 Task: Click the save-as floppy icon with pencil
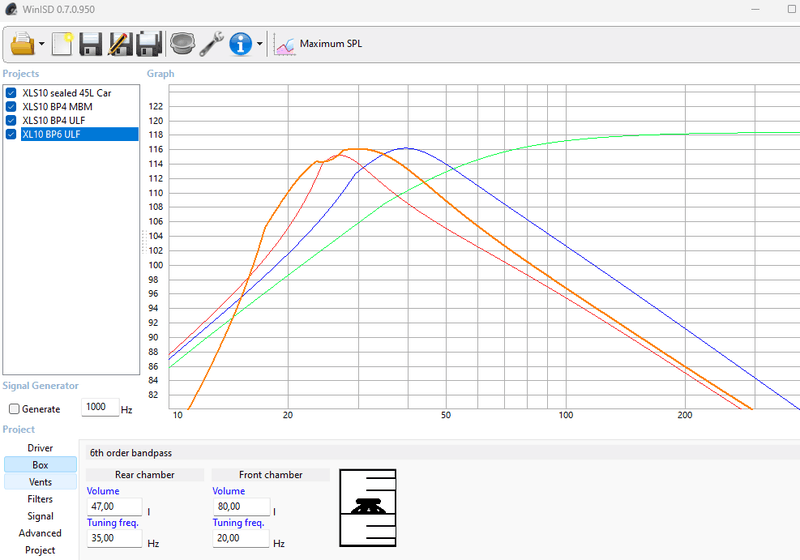pyautogui.click(x=120, y=44)
